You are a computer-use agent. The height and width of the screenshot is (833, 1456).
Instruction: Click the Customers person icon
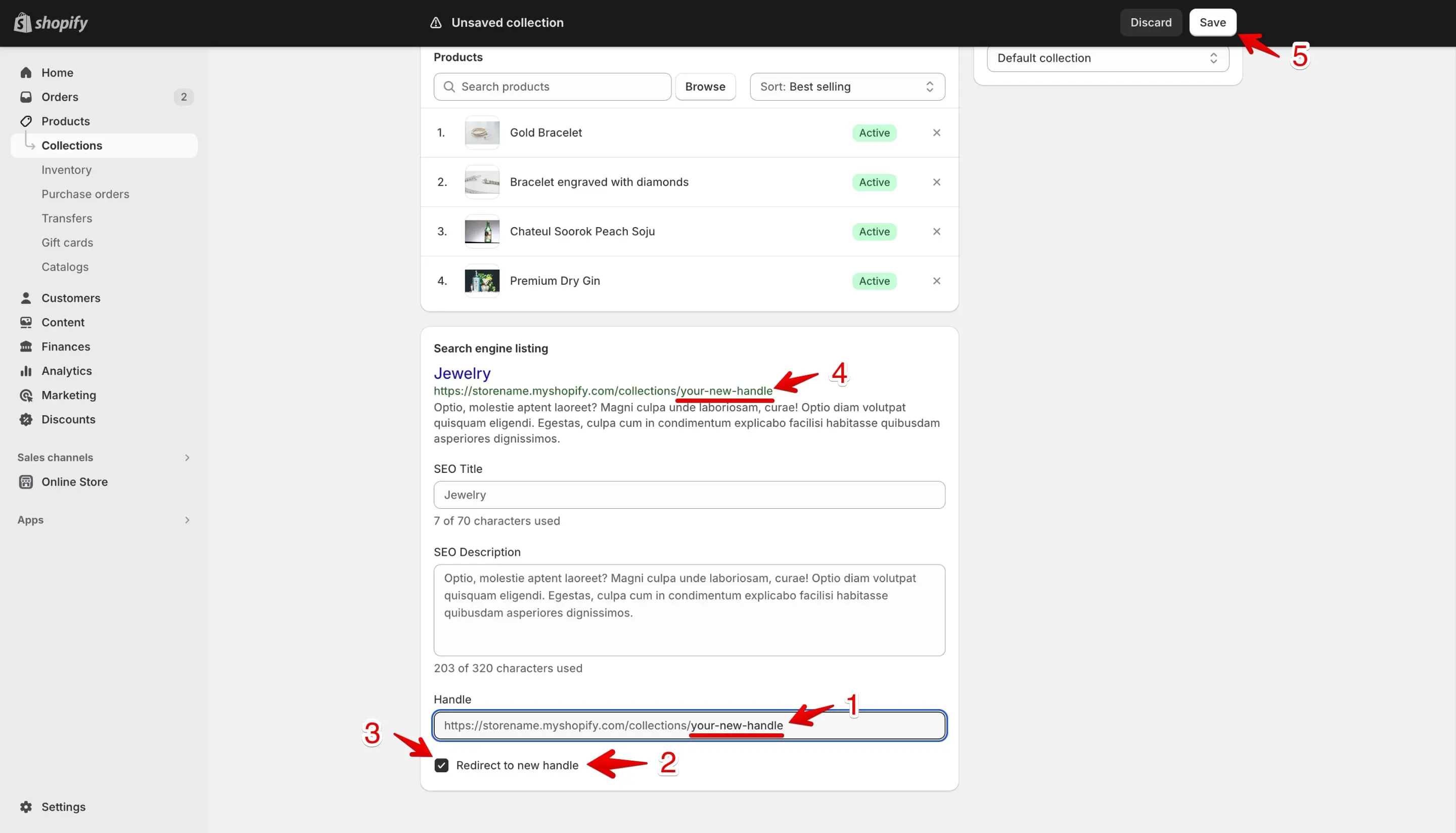(26, 298)
